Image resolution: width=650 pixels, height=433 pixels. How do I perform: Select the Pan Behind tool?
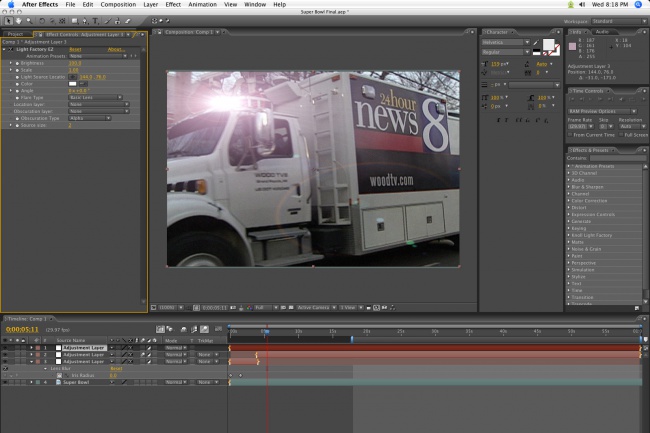click(x=62, y=21)
